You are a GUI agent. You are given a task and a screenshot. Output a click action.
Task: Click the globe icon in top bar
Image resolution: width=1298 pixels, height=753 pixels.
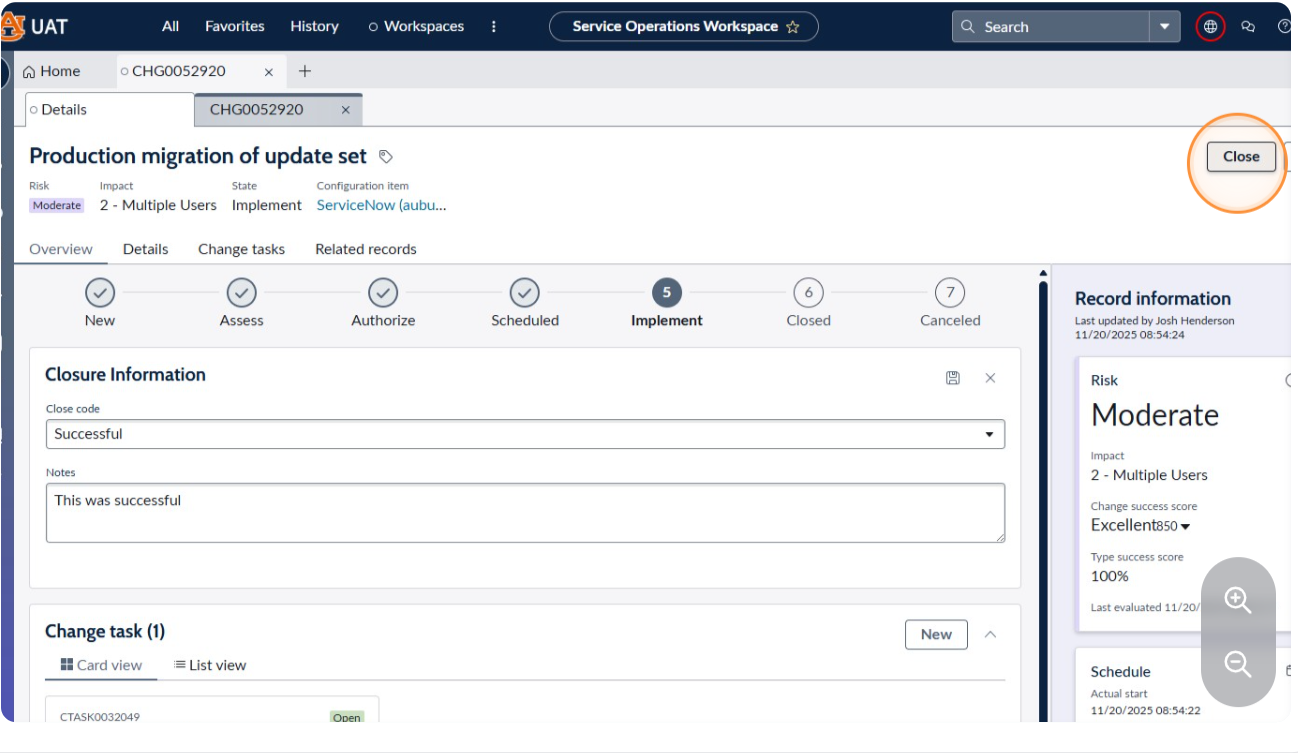(x=1210, y=27)
